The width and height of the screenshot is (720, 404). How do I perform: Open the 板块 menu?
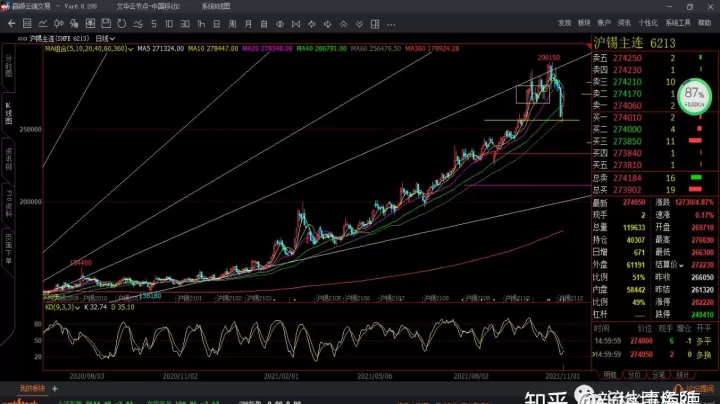[x=584, y=22]
